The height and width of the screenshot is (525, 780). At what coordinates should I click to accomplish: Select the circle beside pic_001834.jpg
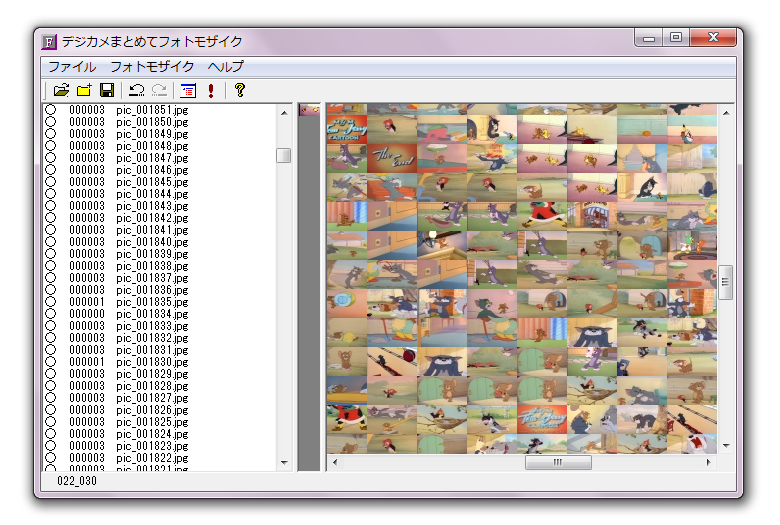(x=51, y=314)
